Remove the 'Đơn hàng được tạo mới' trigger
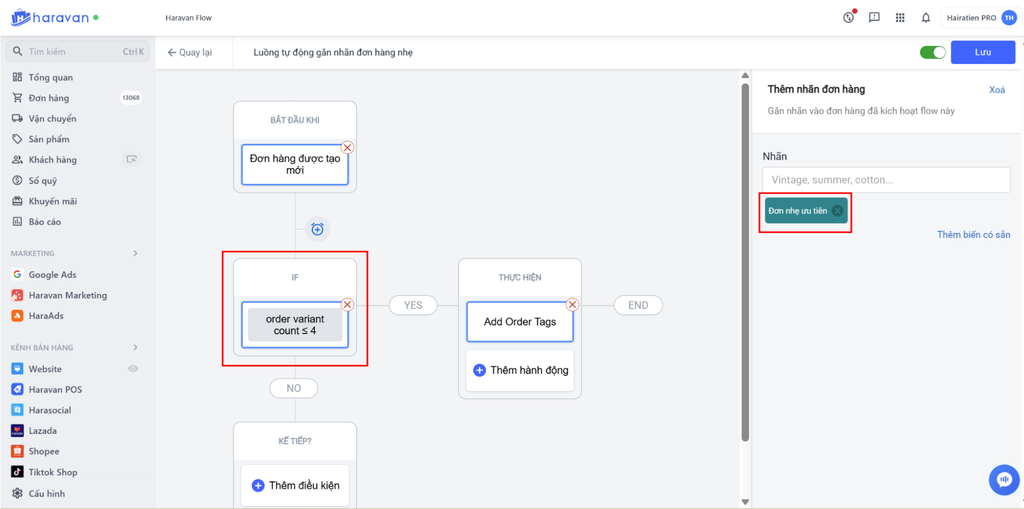This screenshot has width=1024, height=509. (347, 148)
